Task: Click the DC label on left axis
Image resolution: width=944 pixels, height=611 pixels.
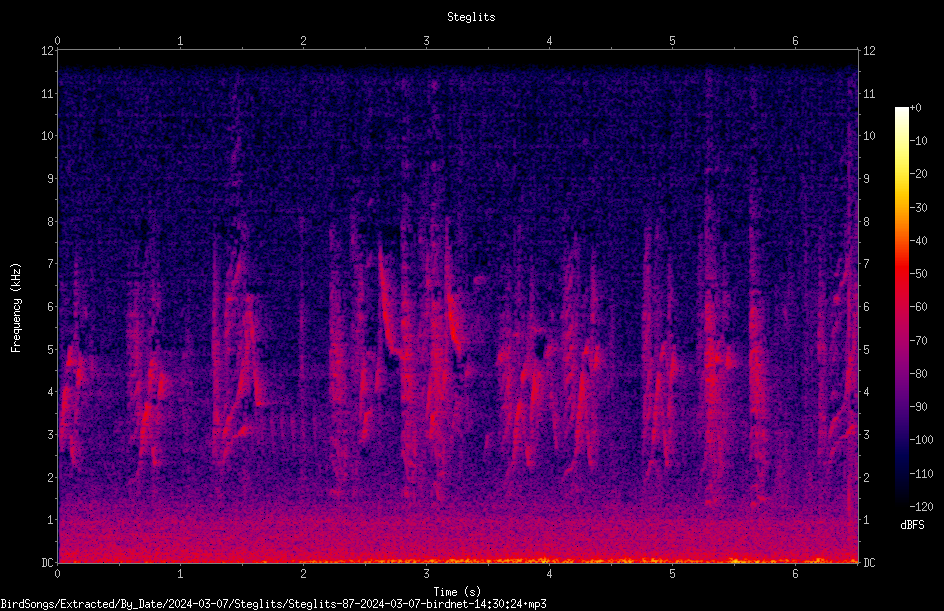Action: pos(47,562)
